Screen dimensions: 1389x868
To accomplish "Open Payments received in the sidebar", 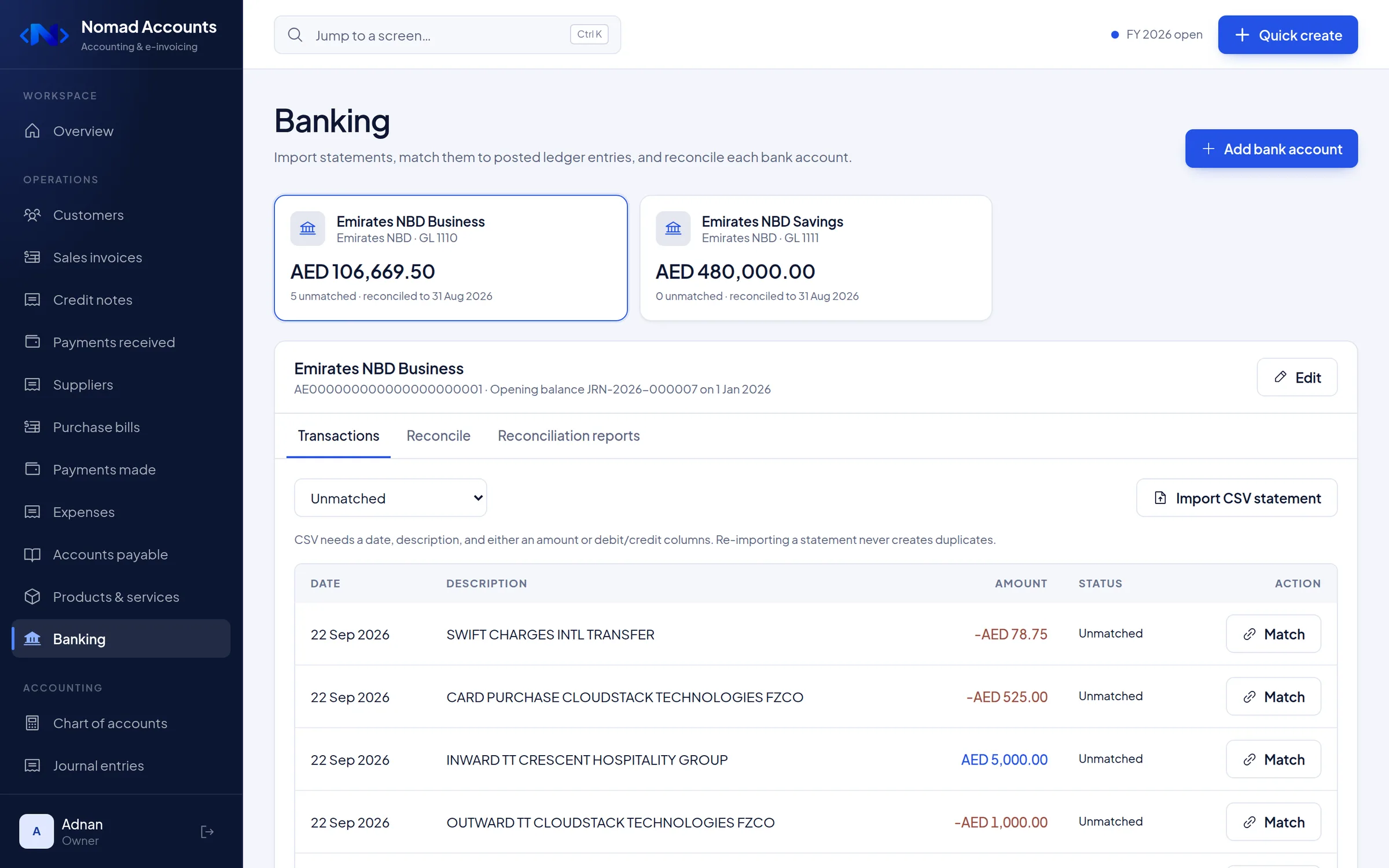I will pos(121,342).
